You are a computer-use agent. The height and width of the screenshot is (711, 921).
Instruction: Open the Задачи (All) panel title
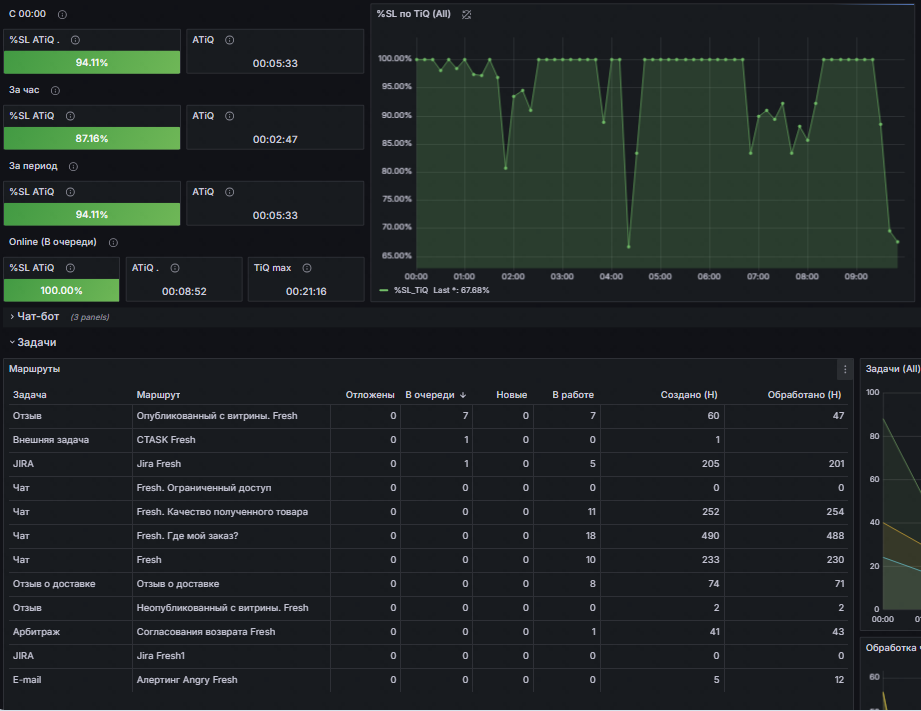click(890, 369)
